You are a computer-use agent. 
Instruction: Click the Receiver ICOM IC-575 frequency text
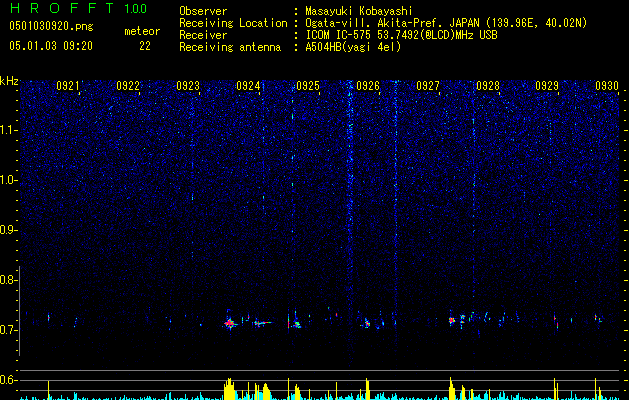(401, 35)
